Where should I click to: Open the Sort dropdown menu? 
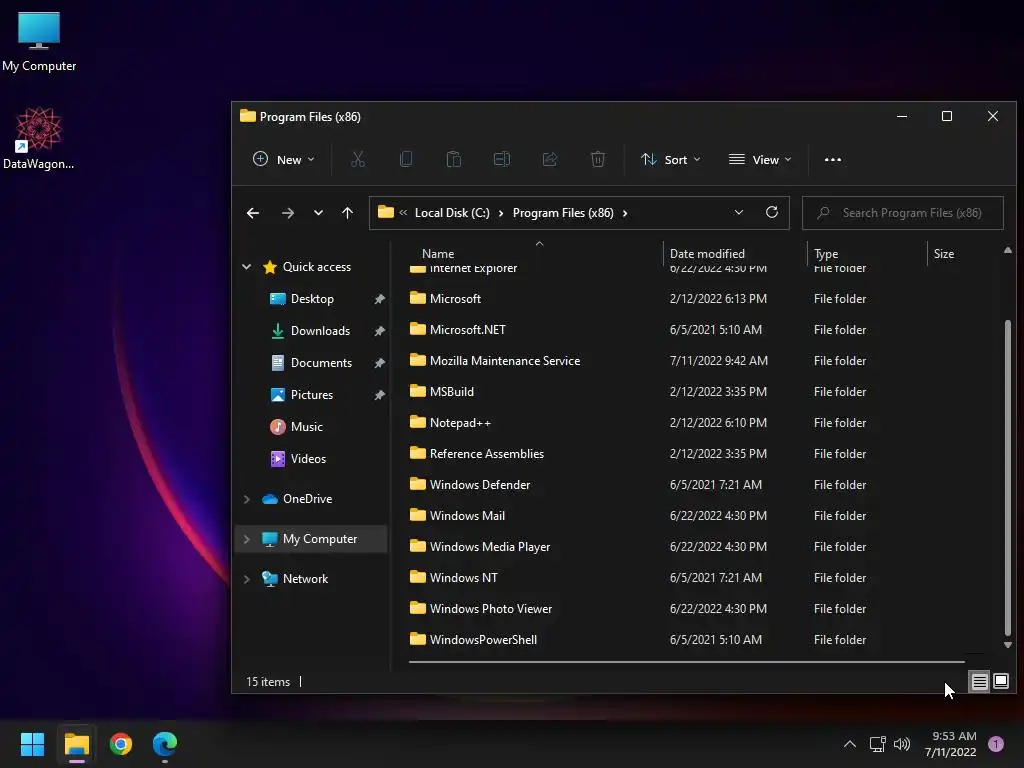tap(671, 159)
